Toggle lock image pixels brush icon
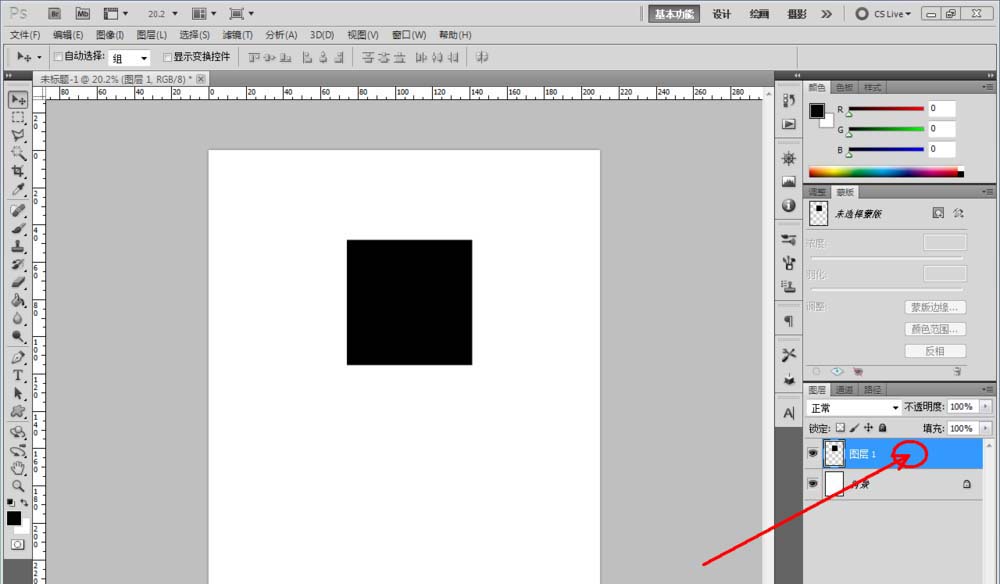 855,428
